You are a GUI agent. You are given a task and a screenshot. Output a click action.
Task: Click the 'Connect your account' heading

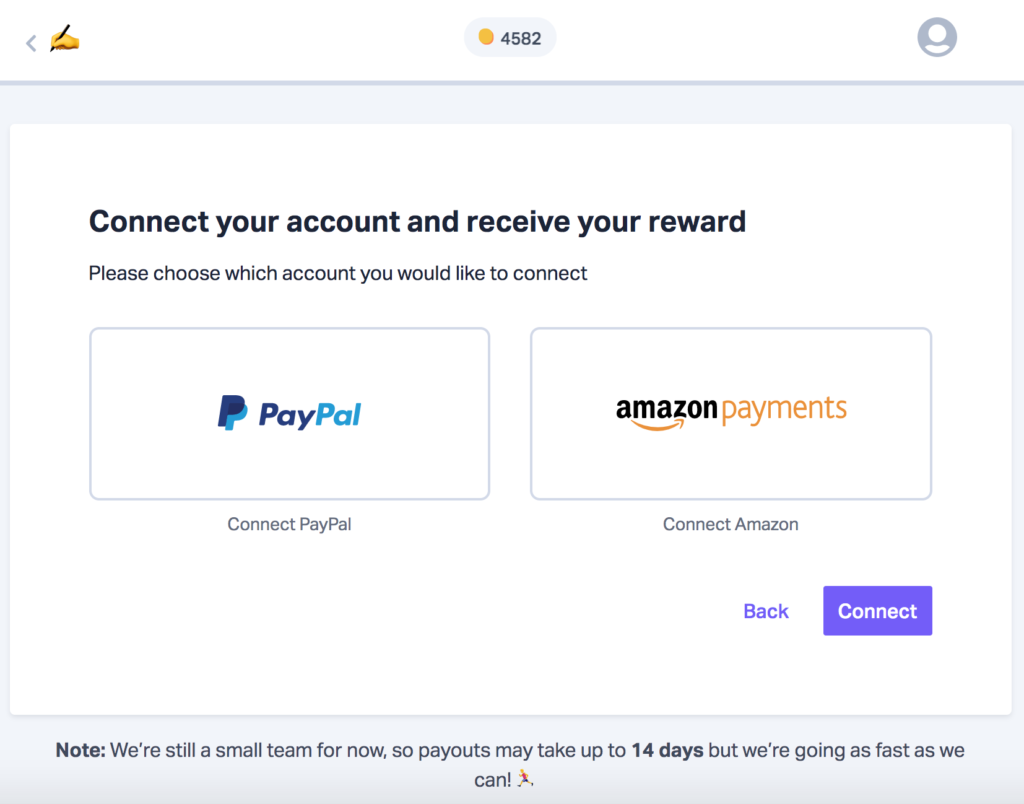point(417,221)
